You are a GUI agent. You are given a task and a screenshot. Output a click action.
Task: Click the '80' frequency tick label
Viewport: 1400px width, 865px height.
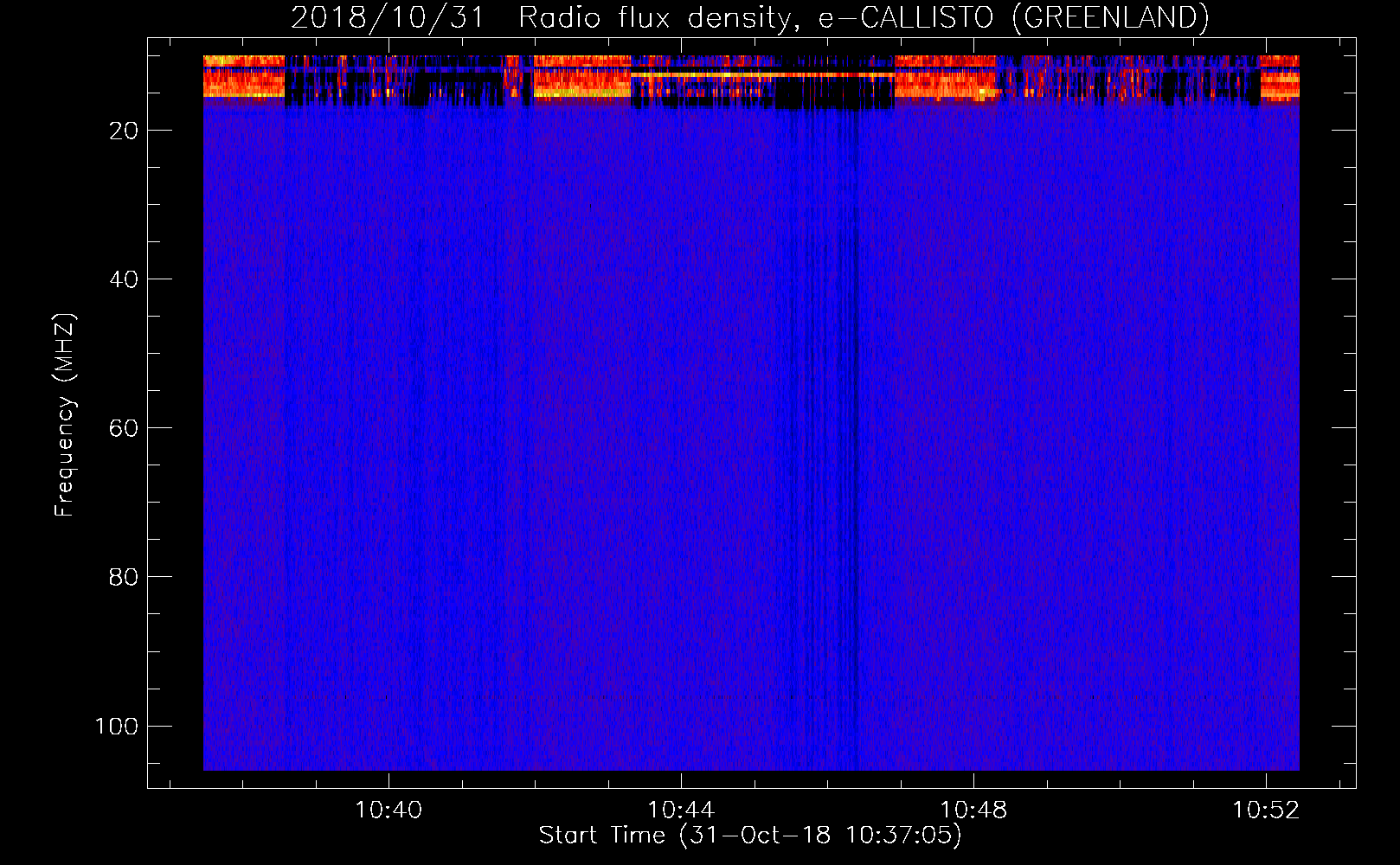123,577
